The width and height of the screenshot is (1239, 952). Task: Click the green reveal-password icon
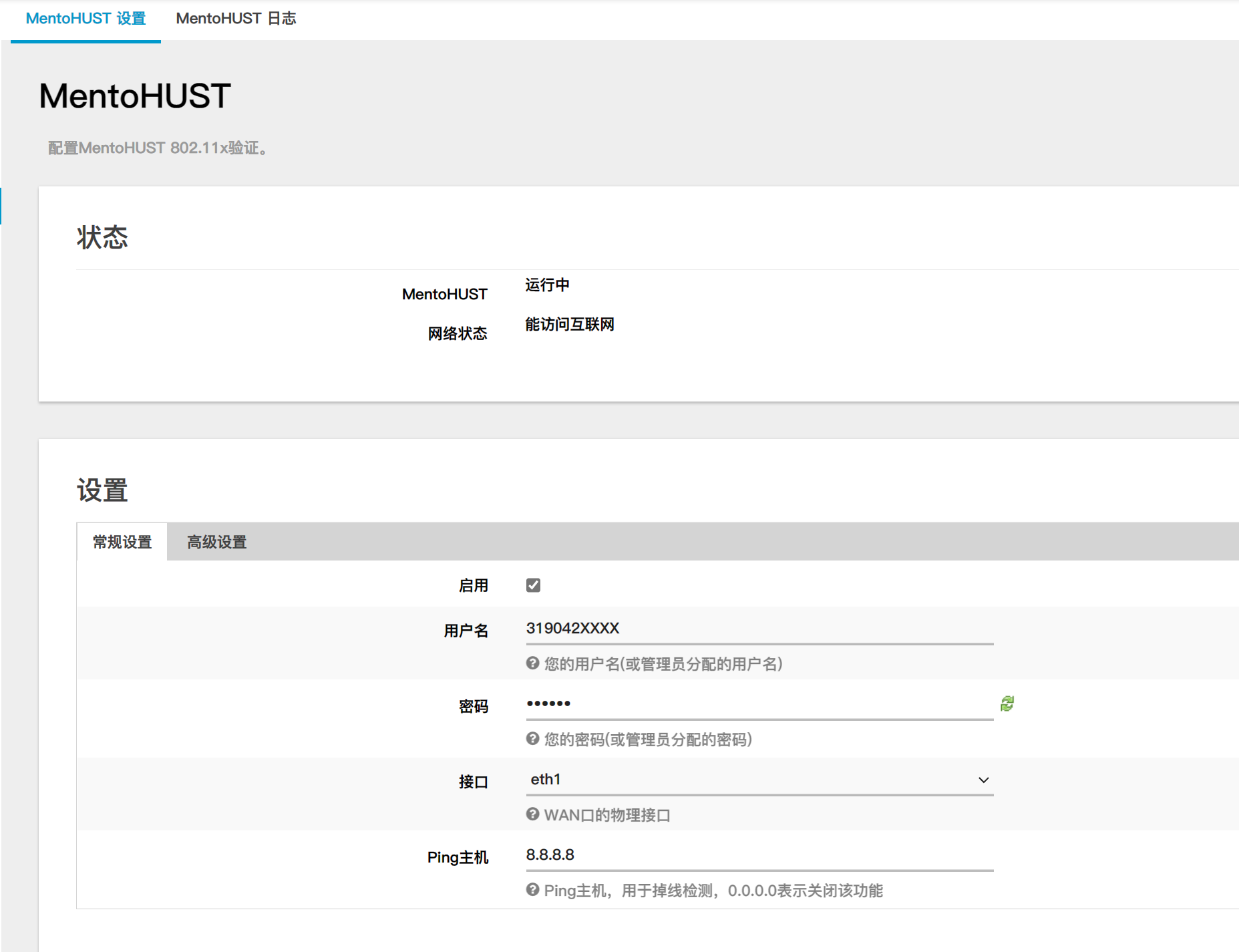pyautogui.click(x=1007, y=703)
